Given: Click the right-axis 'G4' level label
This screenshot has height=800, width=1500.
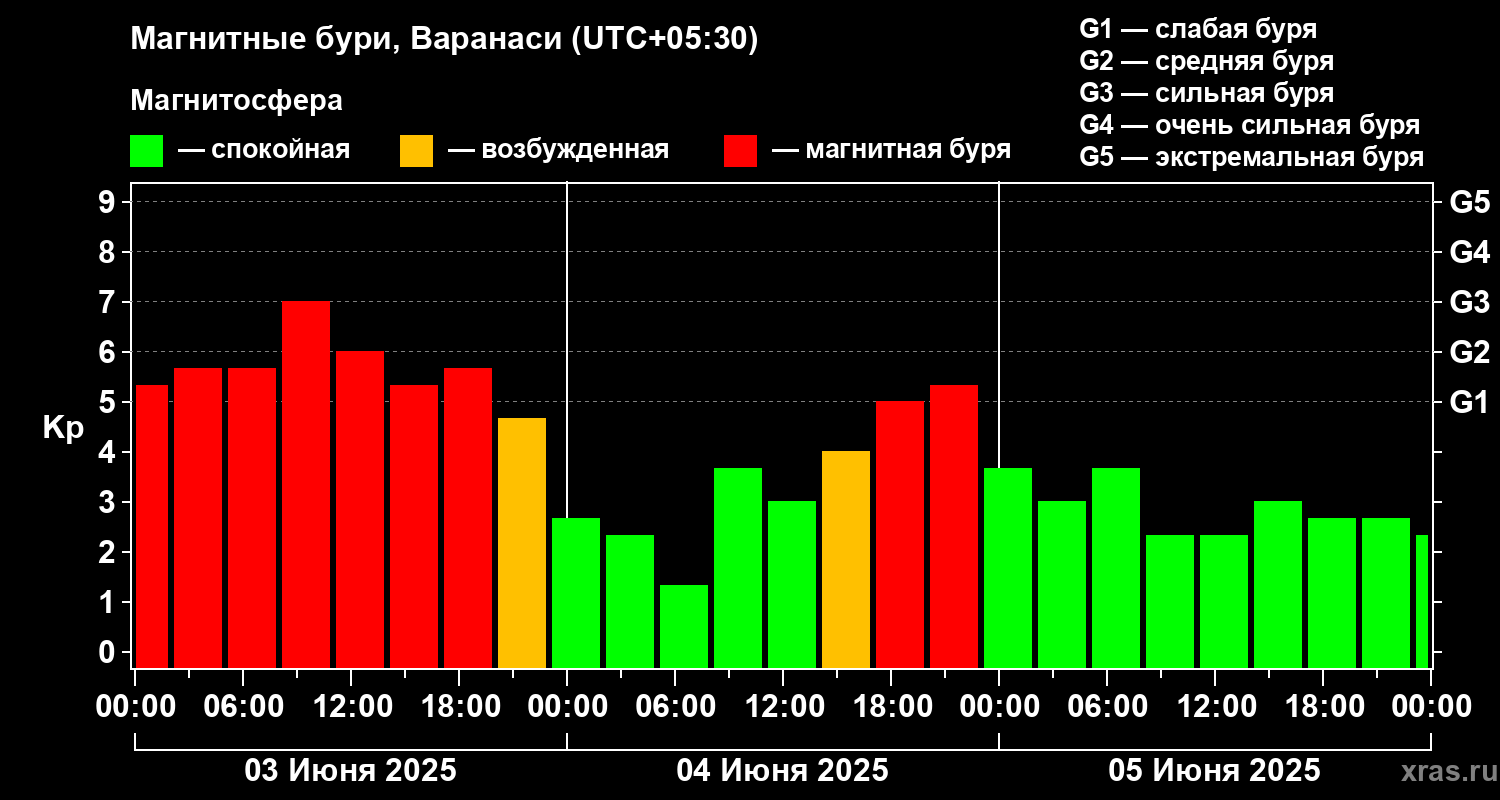Looking at the screenshot, I should (x=1469, y=253).
